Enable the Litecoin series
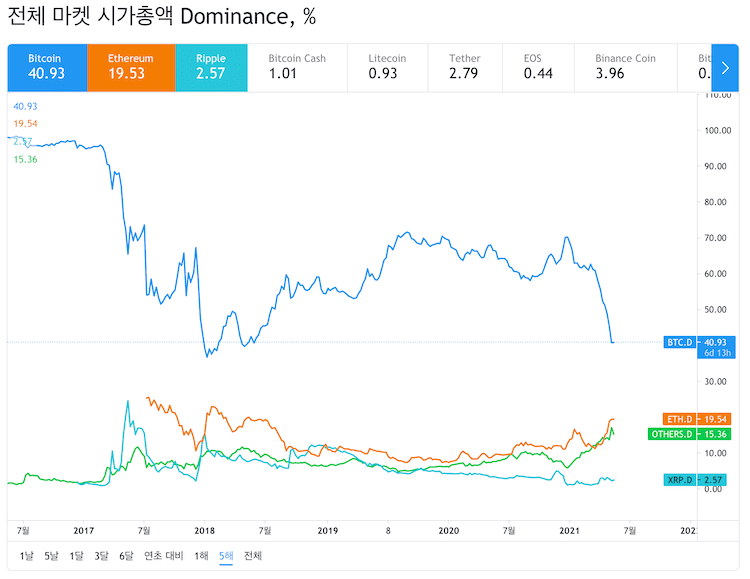 click(x=387, y=67)
